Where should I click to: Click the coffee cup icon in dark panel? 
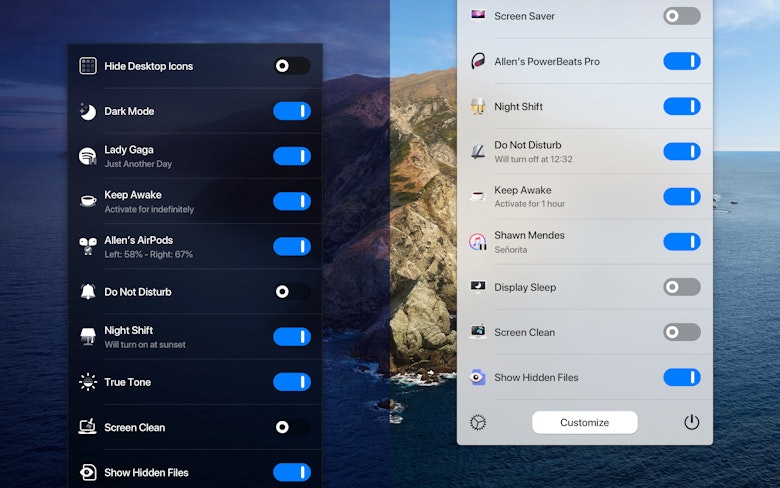click(x=88, y=201)
